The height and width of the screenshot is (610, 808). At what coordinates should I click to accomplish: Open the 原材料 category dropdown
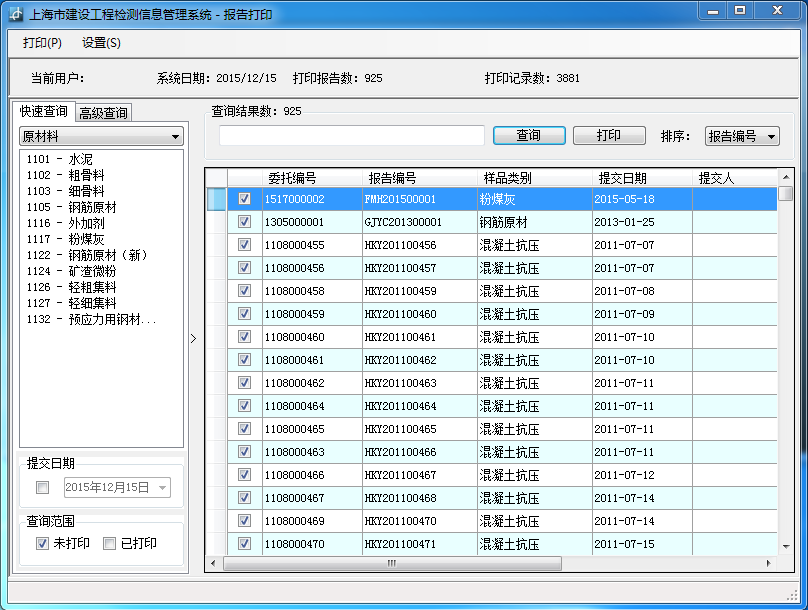coord(175,137)
